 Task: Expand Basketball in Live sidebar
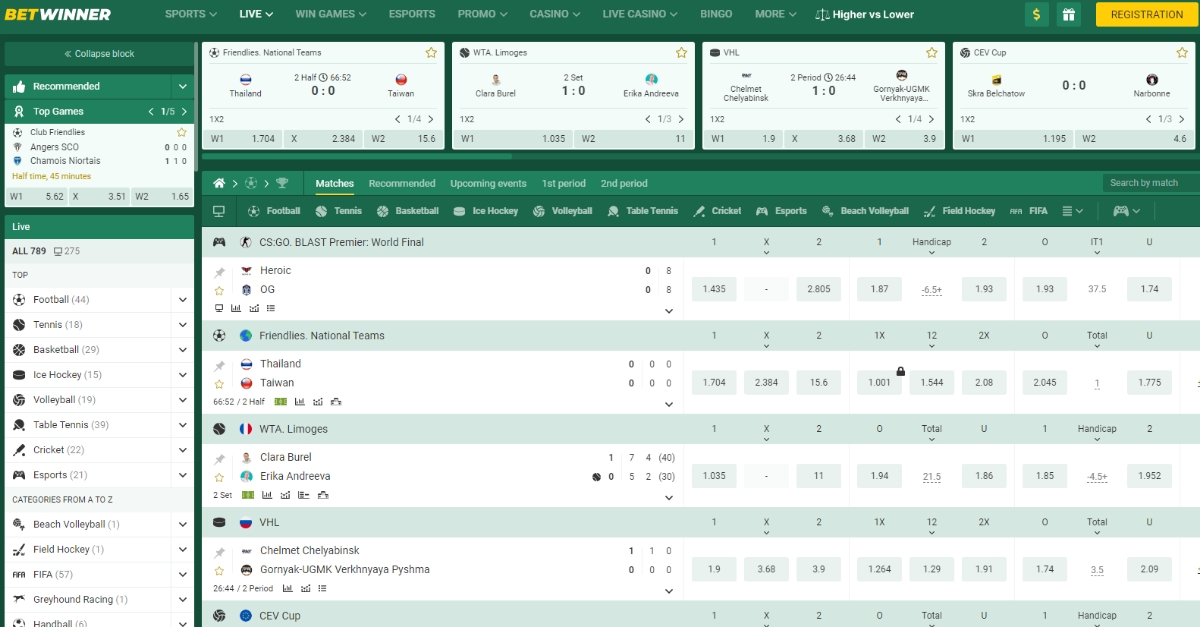click(x=183, y=349)
